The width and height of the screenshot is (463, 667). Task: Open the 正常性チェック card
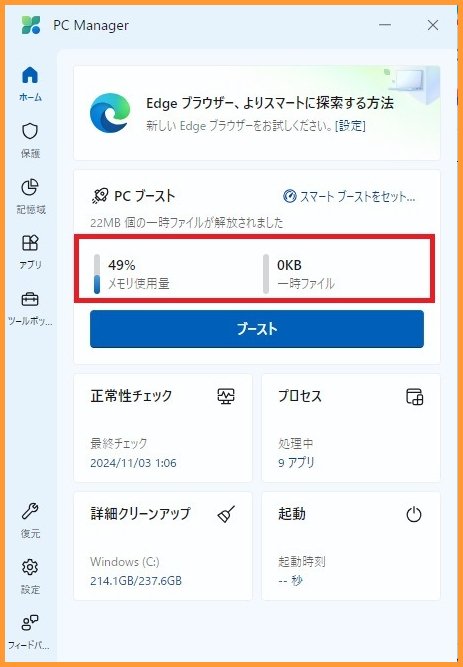pos(163,428)
